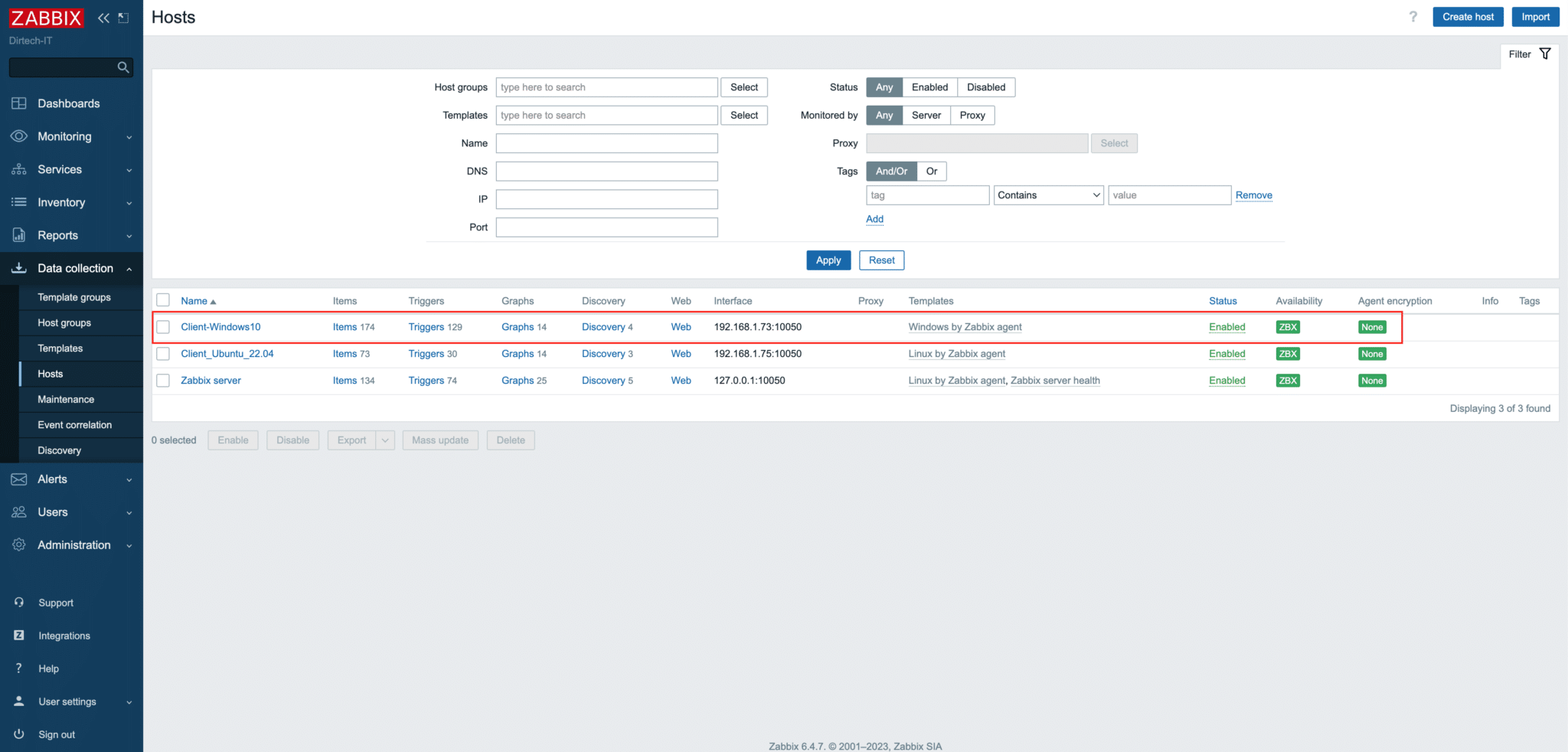Image resolution: width=1568 pixels, height=752 pixels.
Task: Open the Export format dropdown arrow
Action: coord(385,440)
